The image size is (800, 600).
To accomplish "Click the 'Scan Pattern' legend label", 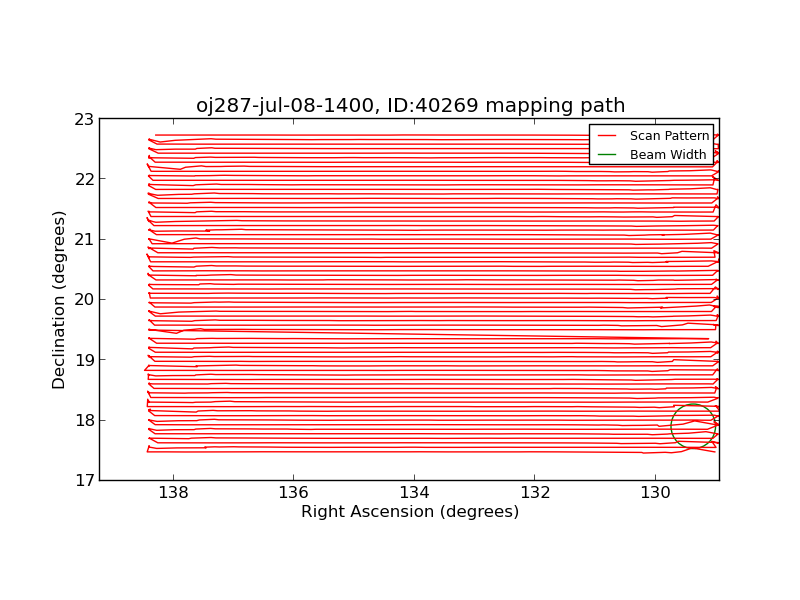I will click(669, 136).
